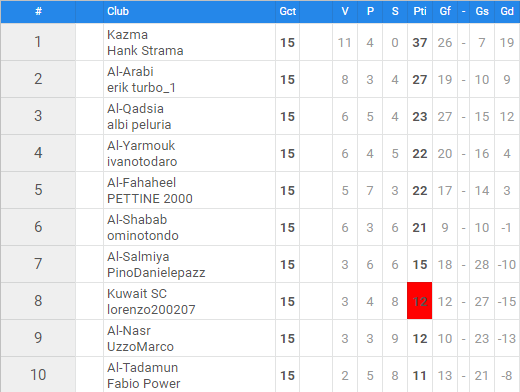
Task: Open erik turbo_1 manager profile
Action: click(141, 88)
